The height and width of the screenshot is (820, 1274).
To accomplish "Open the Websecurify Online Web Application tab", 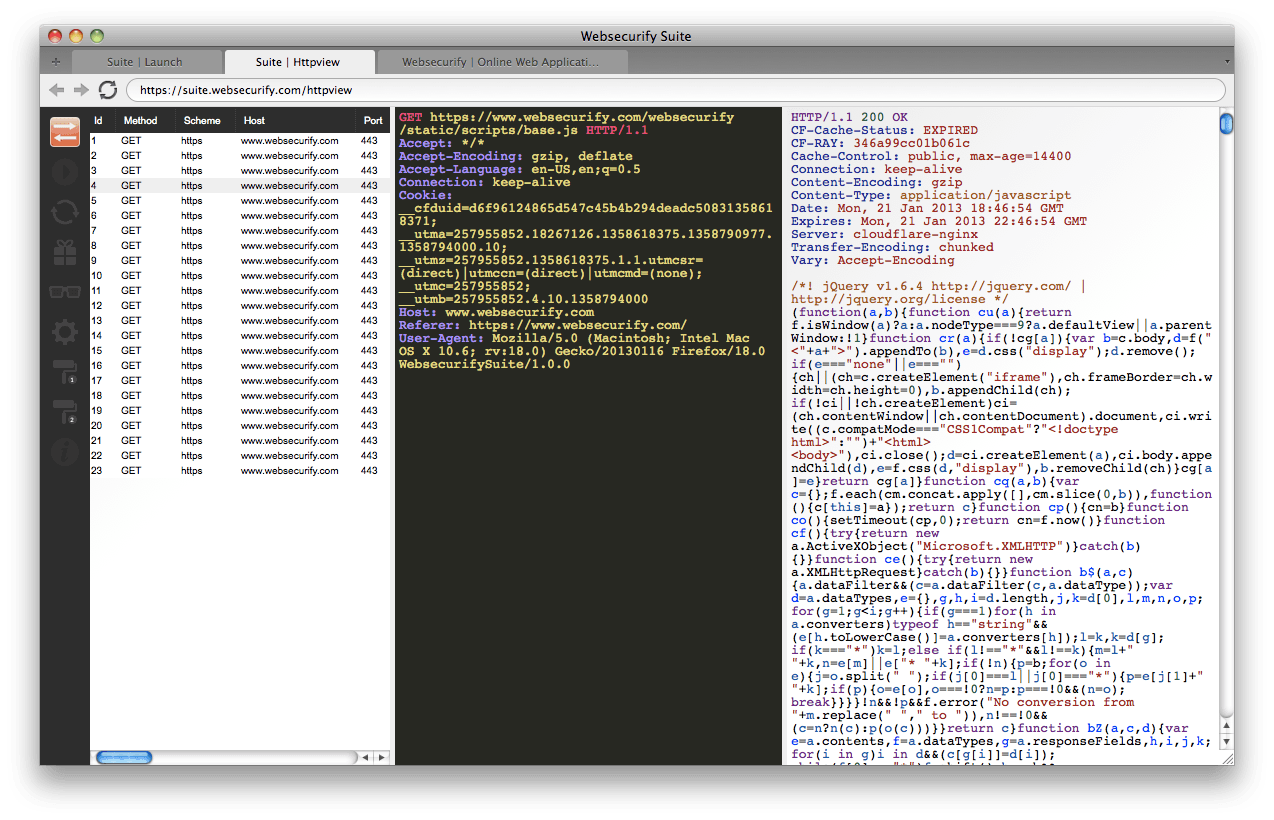I will (501, 62).
